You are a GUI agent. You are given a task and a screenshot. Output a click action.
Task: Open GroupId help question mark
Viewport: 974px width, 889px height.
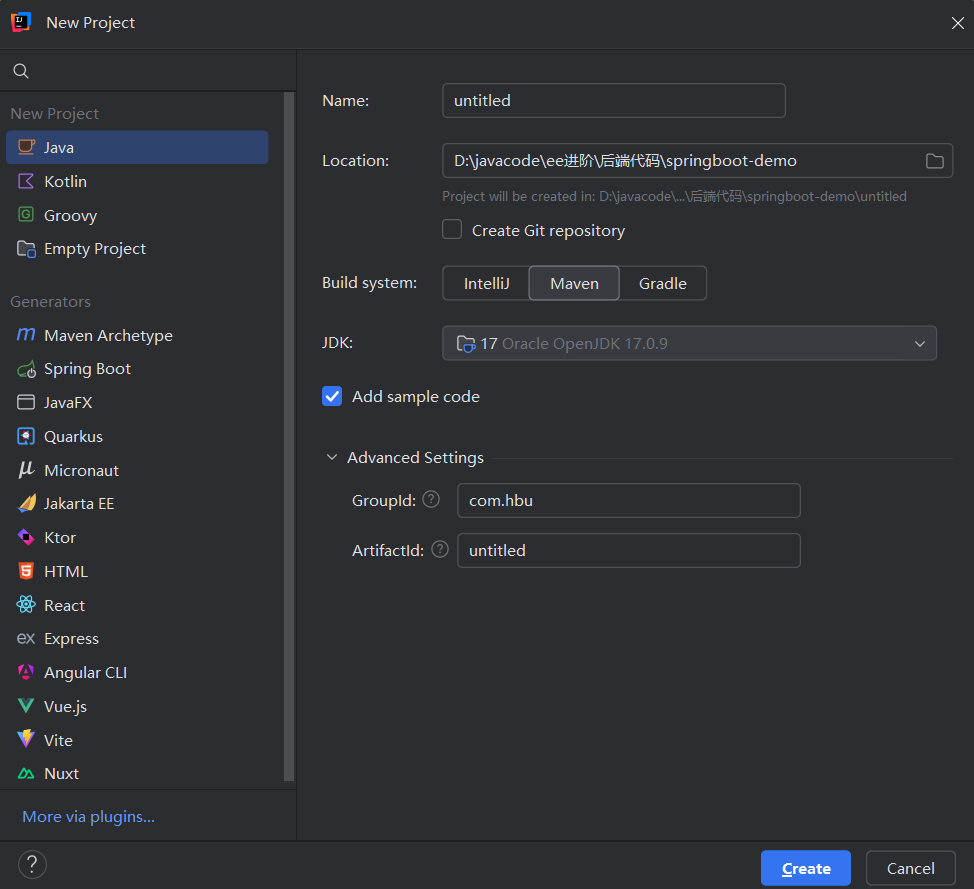[431, 499]
